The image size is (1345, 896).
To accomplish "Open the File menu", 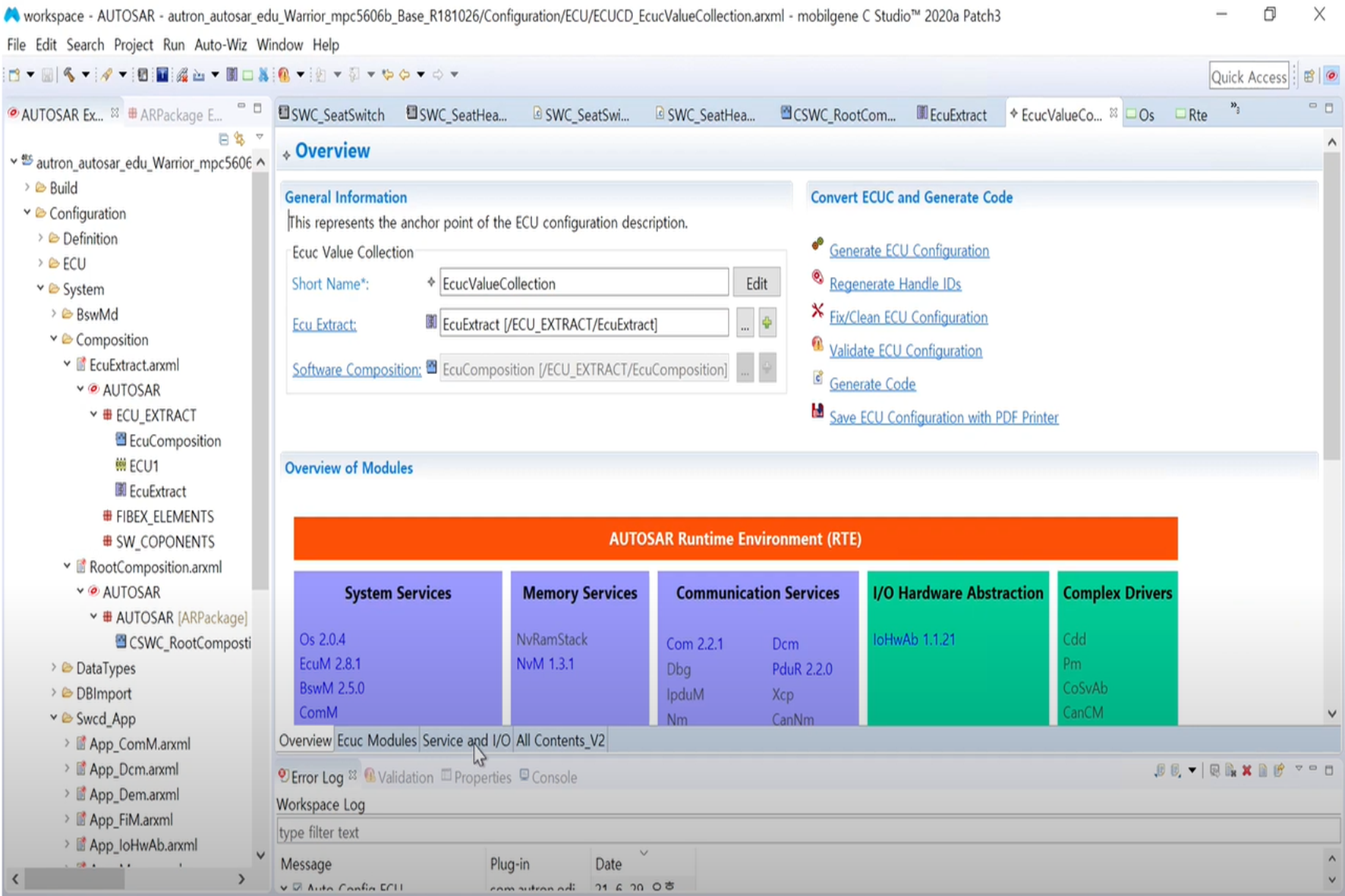I will pos(16,45).
